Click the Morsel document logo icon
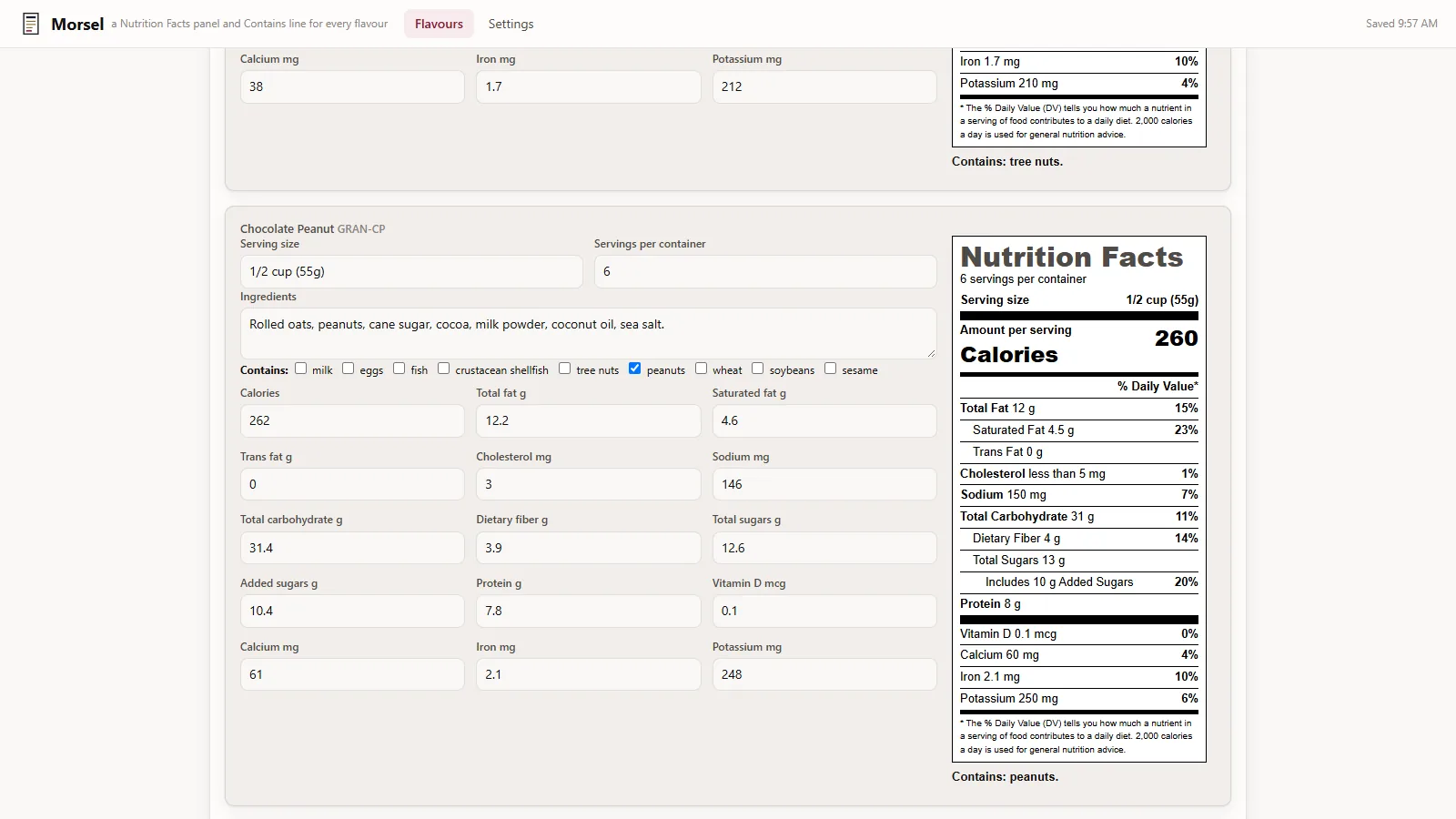1456x819 pixels. pyautogui.click(x=31, y=24)
